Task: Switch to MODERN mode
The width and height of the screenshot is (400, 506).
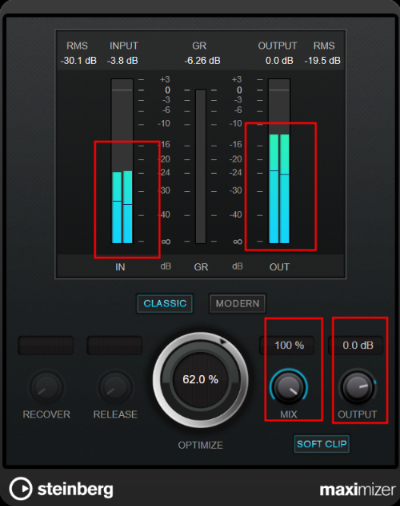Action: (237, 303)
